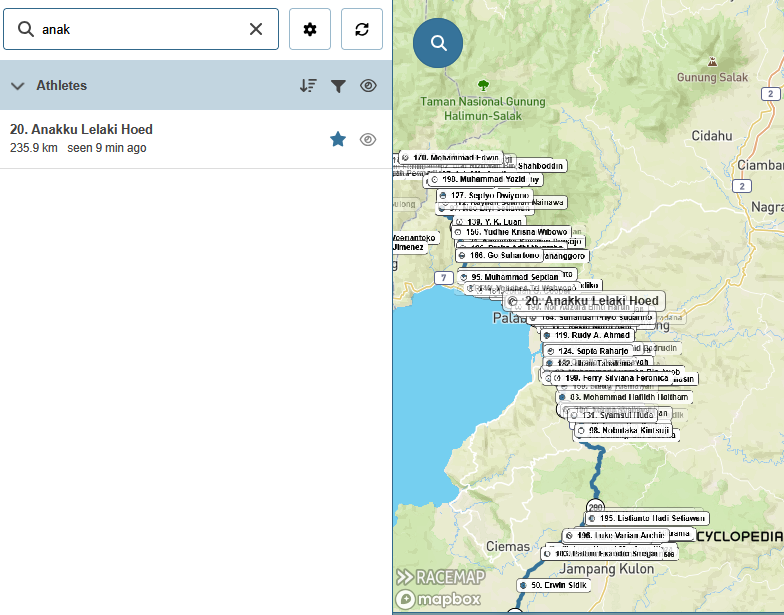
Task: Open the Mapbox logo link
Action: pos(438,599)
